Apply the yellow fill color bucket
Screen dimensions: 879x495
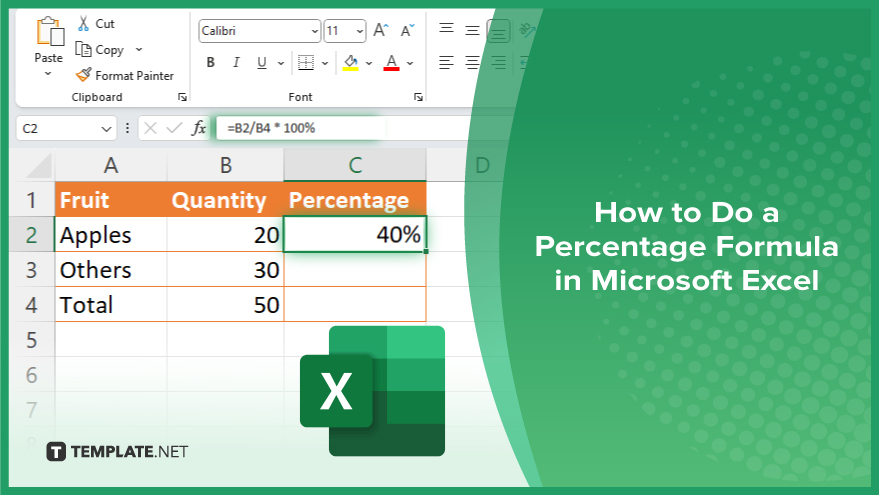(x=351, y=63)
